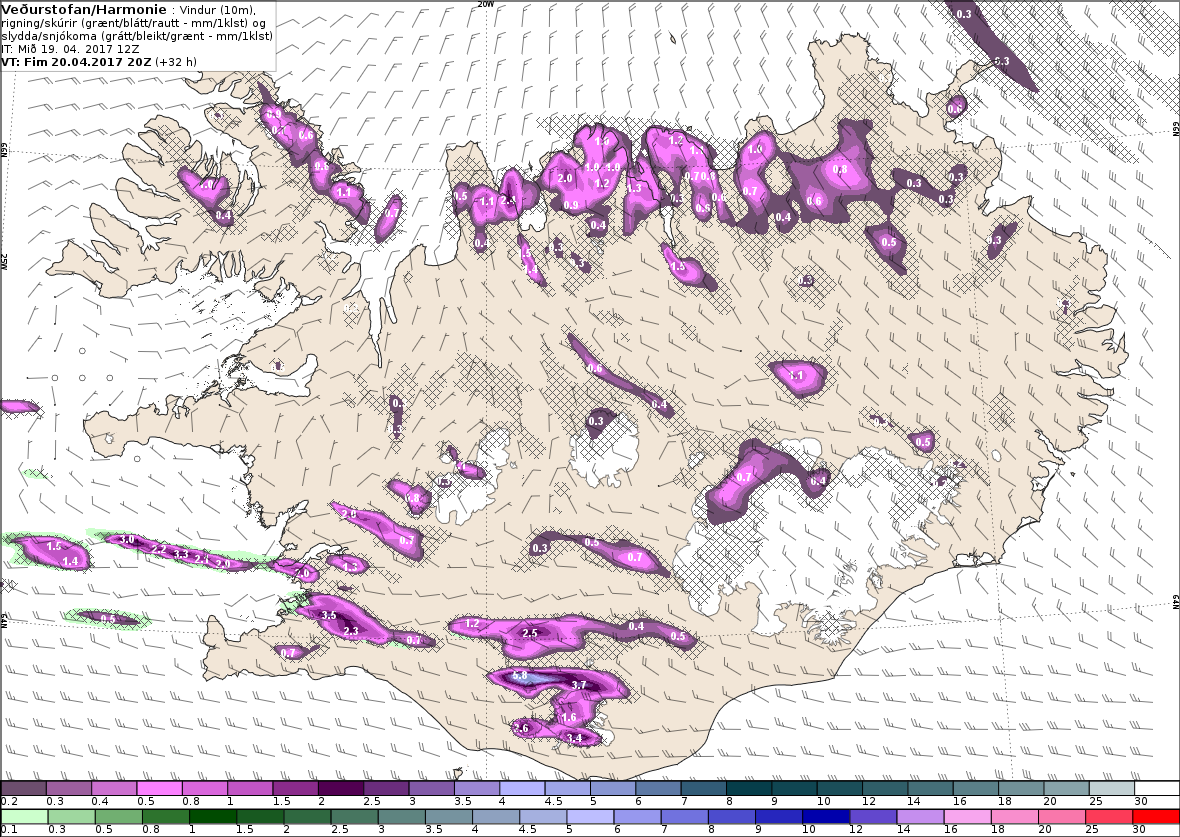Click the '2.5' value in the southern band
The width and height of the screenshot is (1180, 837).
tap(530, 633)
